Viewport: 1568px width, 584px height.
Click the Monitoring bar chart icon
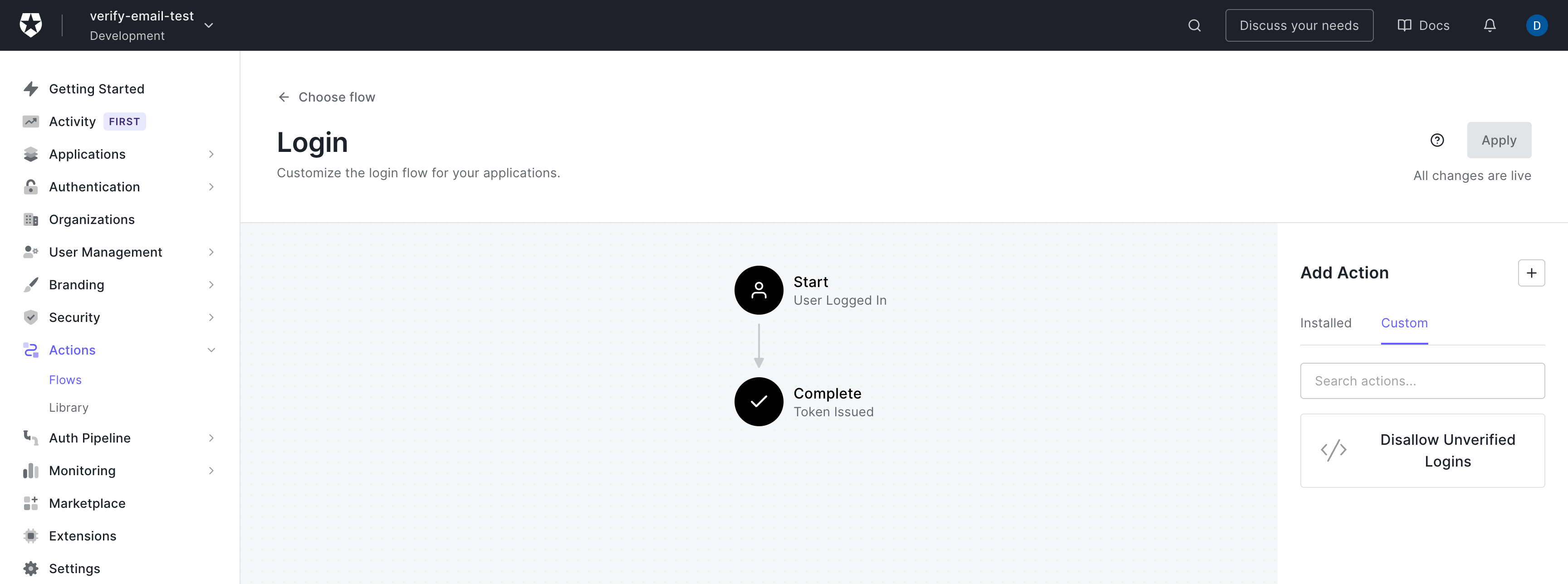30,470
